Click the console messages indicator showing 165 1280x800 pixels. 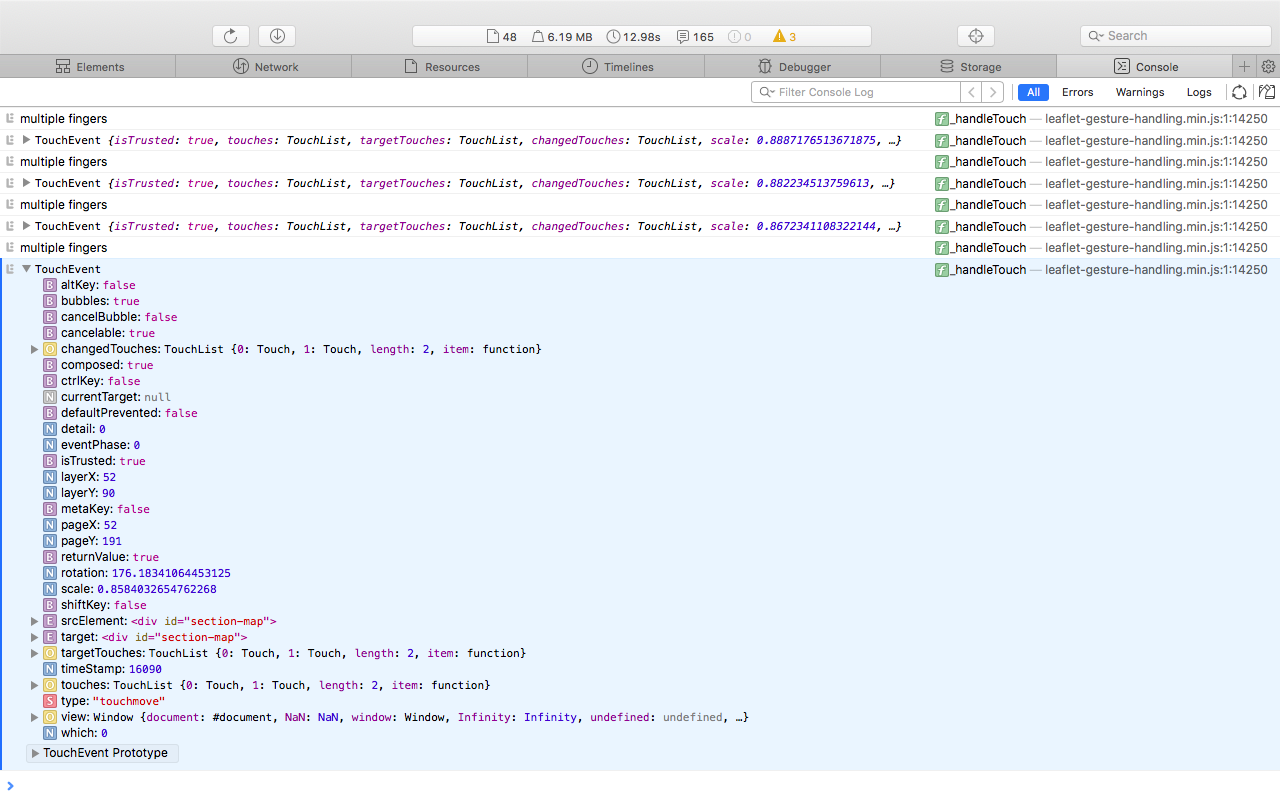point(694,36)
